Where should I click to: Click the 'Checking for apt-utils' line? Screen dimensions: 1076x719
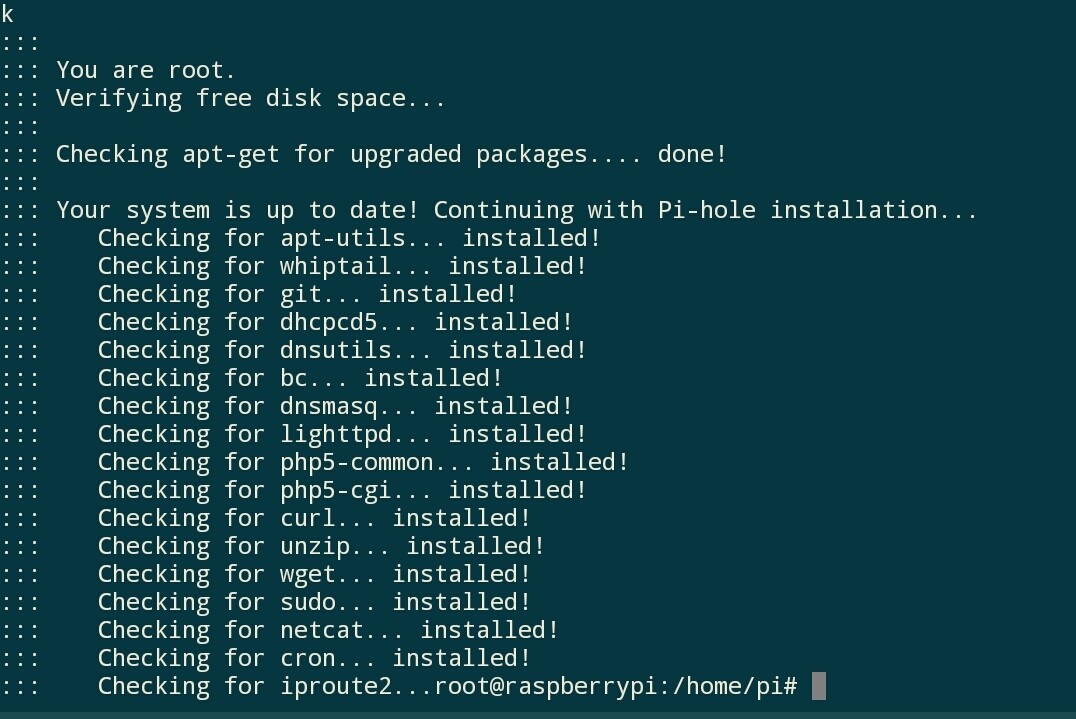[349, 238]
